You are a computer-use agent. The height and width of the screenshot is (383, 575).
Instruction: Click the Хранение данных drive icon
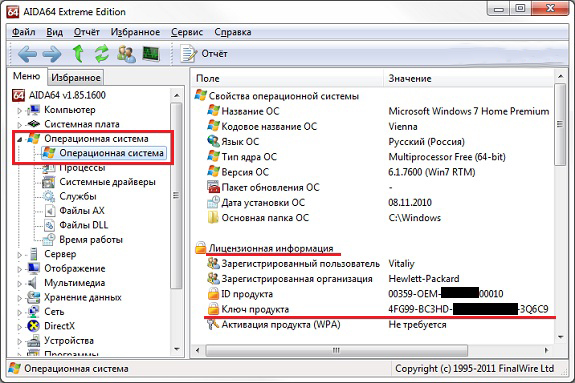coord(33,297)
